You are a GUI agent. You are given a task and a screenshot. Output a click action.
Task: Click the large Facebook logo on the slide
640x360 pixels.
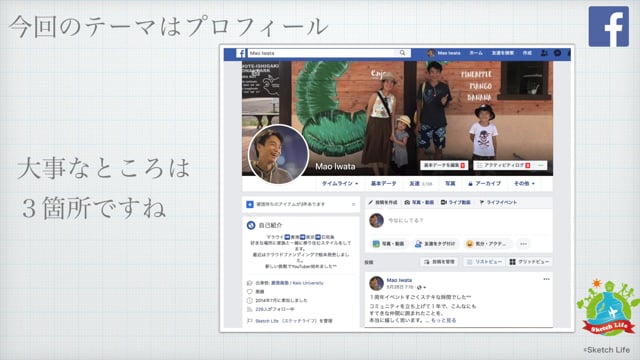click(x=609, y=27)
